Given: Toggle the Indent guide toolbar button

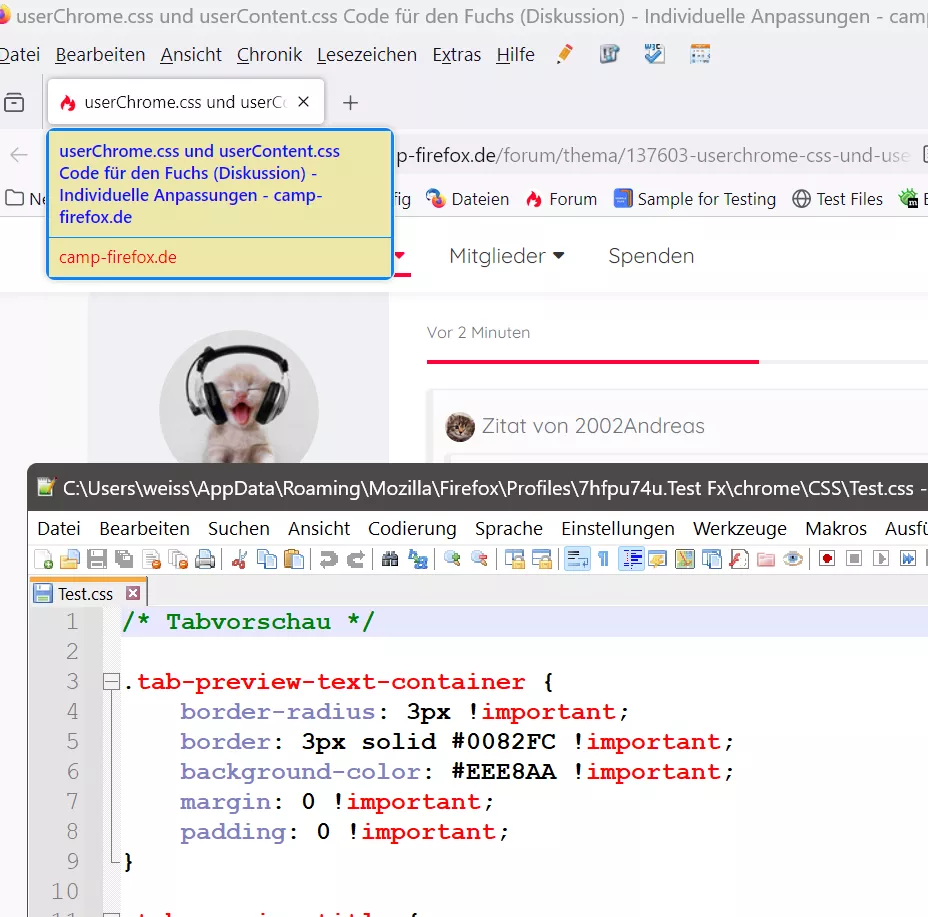Looking at the screenshot, I should (631, 559).
